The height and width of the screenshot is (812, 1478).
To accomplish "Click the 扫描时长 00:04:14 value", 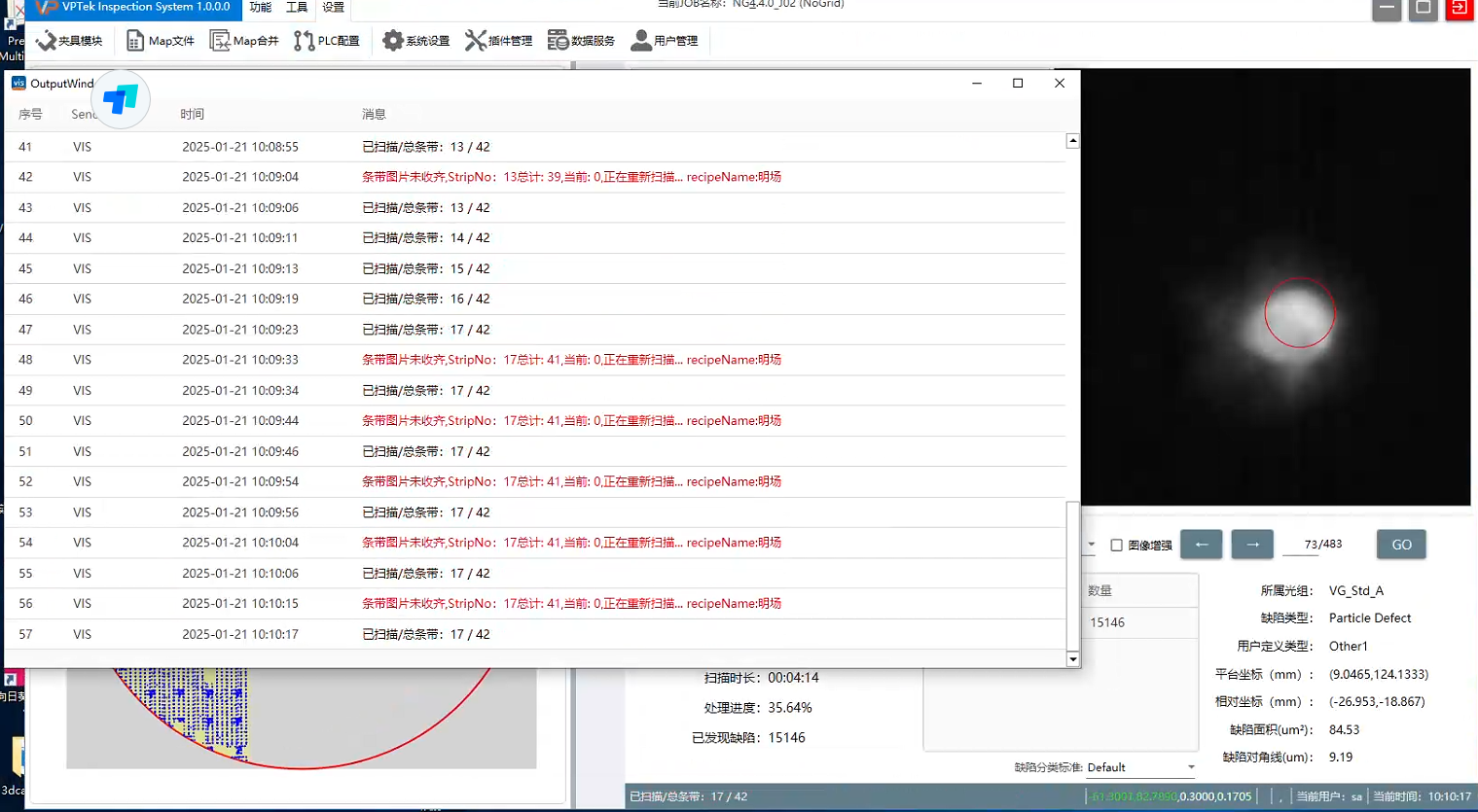I will pos(793,678).
